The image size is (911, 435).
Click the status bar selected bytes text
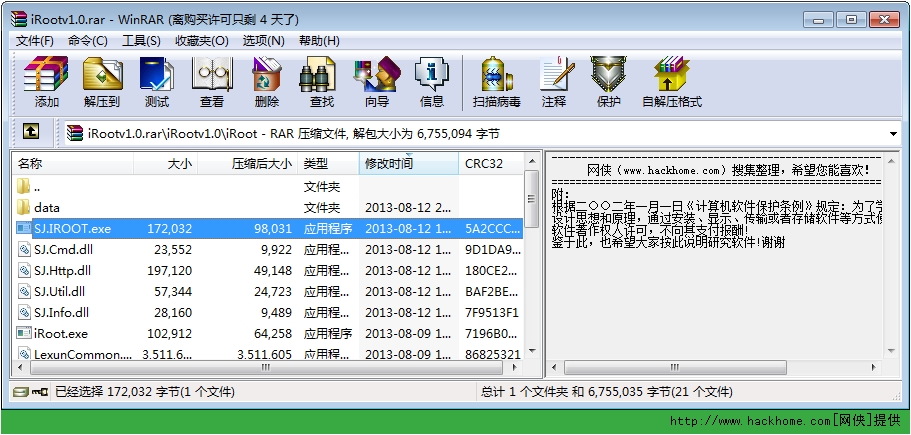point(145,392)
